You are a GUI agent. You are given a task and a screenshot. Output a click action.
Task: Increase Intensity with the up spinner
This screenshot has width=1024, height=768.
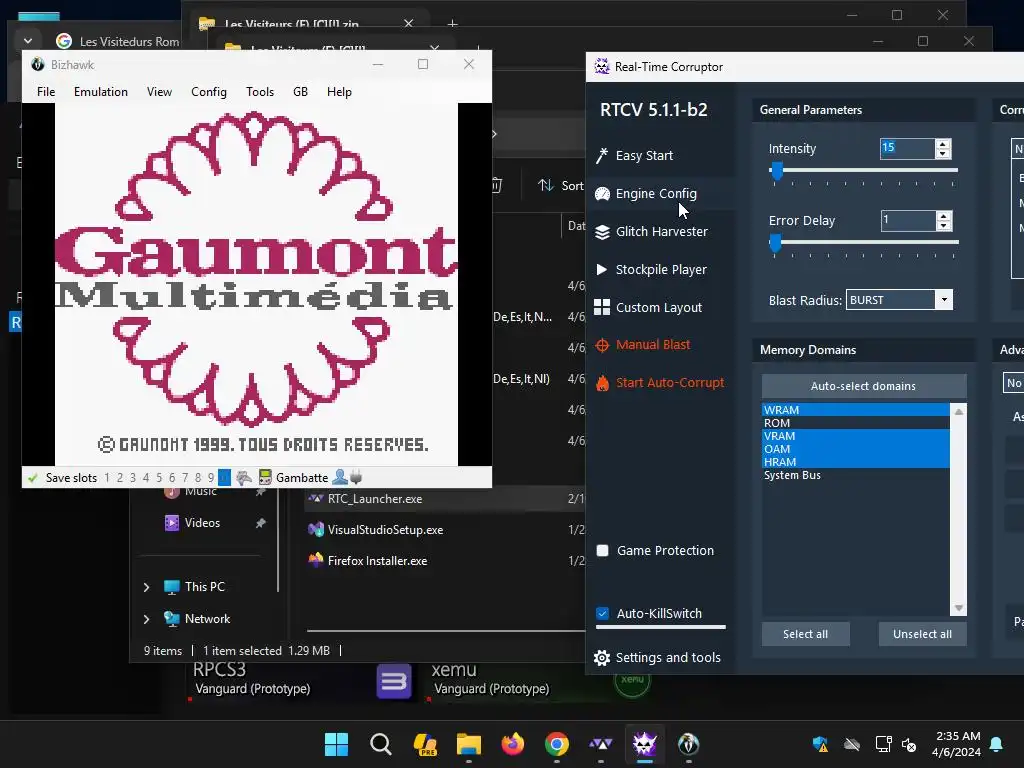pyautogui.click(x=942, y=144)
